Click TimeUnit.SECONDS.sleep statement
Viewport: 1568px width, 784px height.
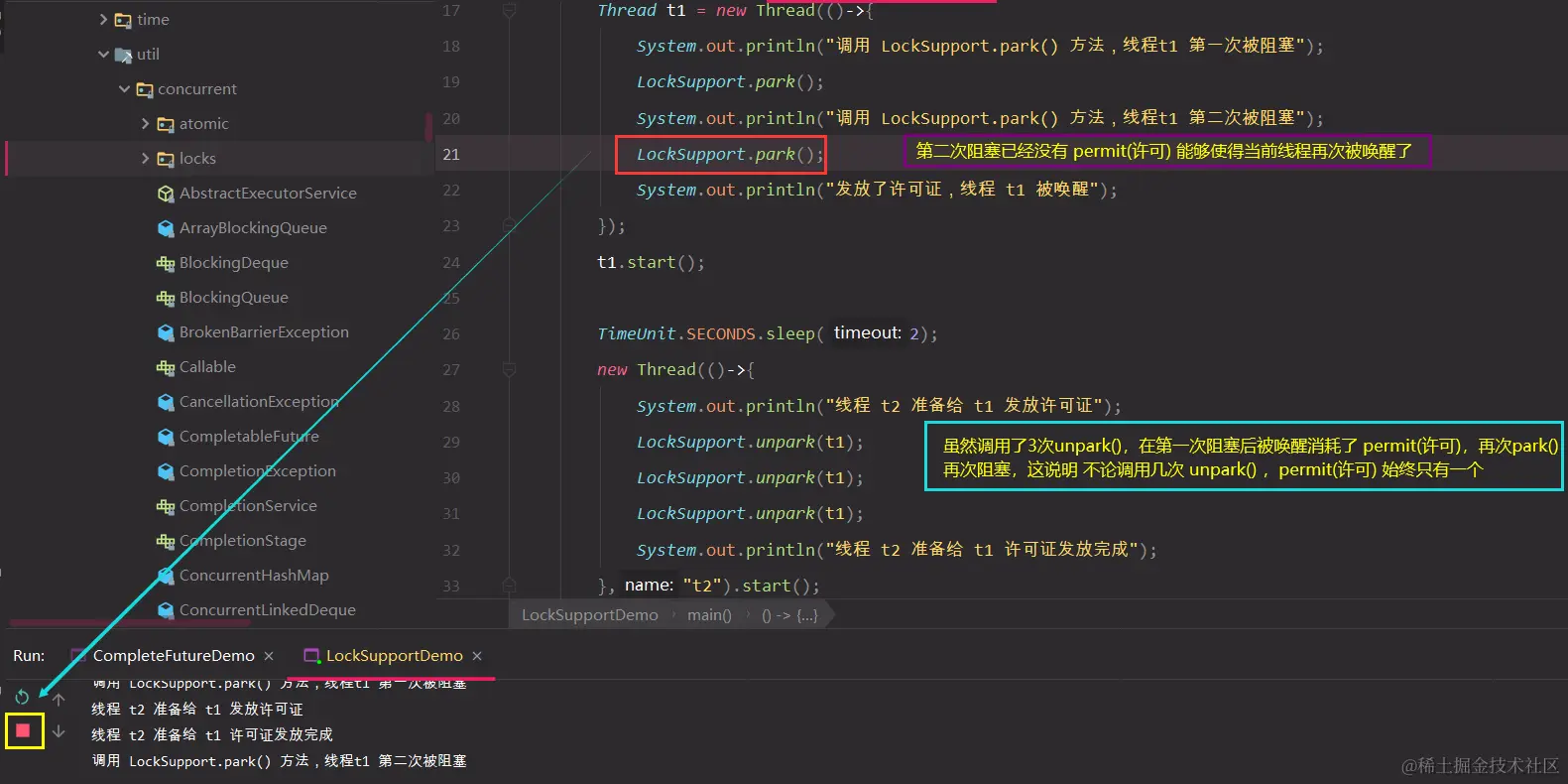(767, 334)
